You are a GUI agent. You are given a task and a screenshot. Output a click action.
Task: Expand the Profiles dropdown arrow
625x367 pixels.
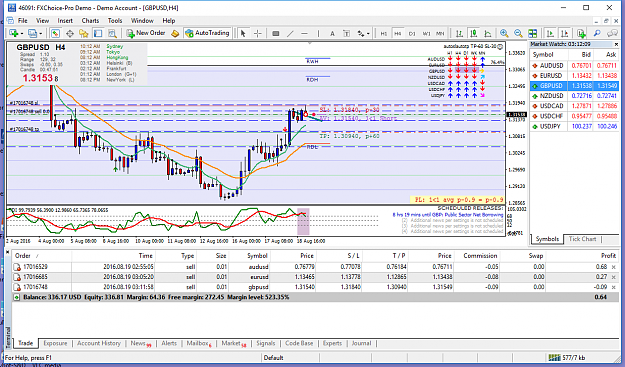point(41,34)
